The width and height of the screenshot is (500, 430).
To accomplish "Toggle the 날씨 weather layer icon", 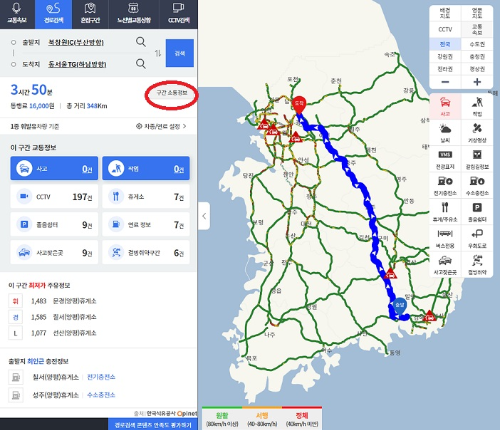I will (x=445, y=132).
